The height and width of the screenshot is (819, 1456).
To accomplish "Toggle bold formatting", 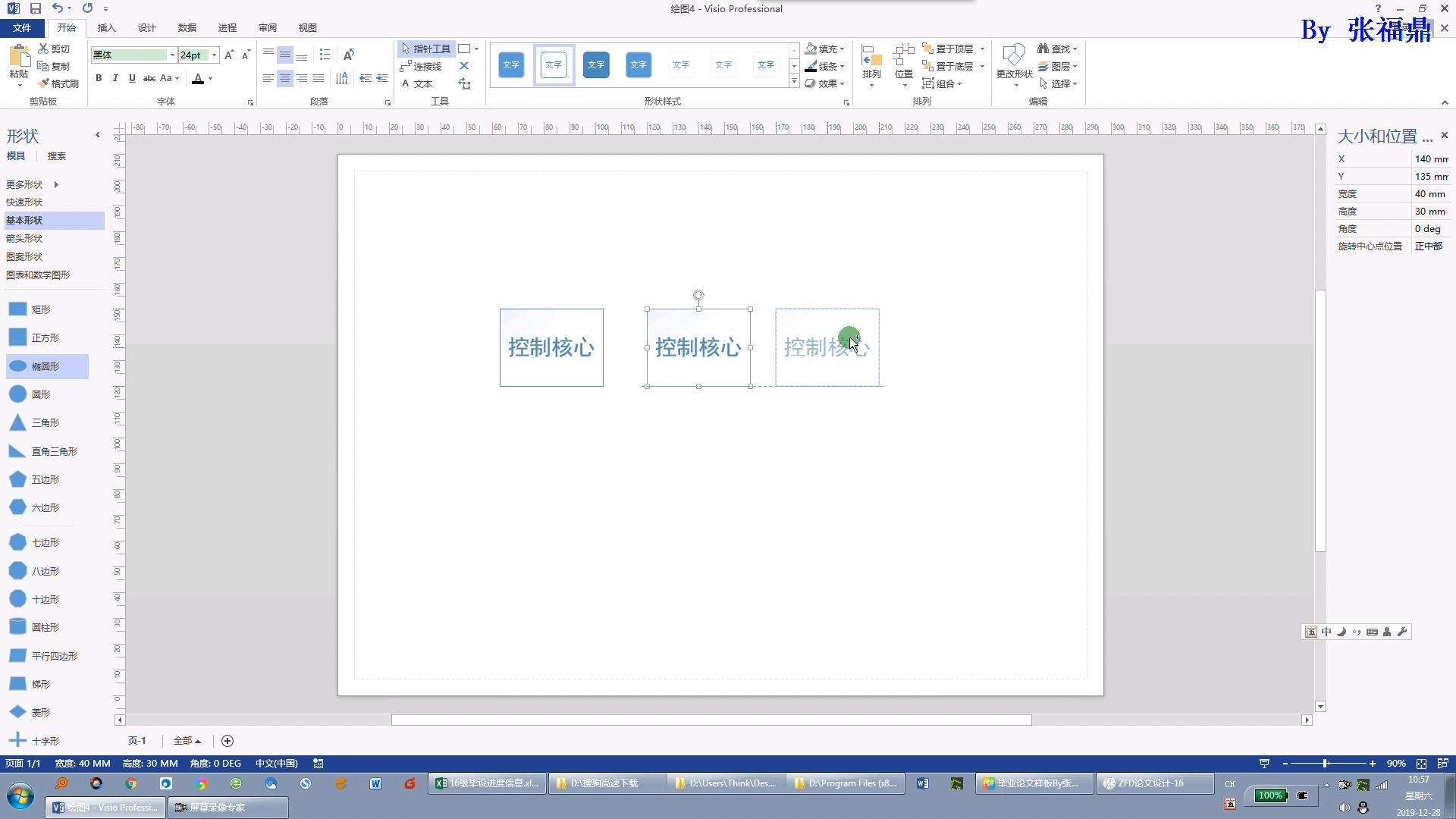I will [99, 78].
